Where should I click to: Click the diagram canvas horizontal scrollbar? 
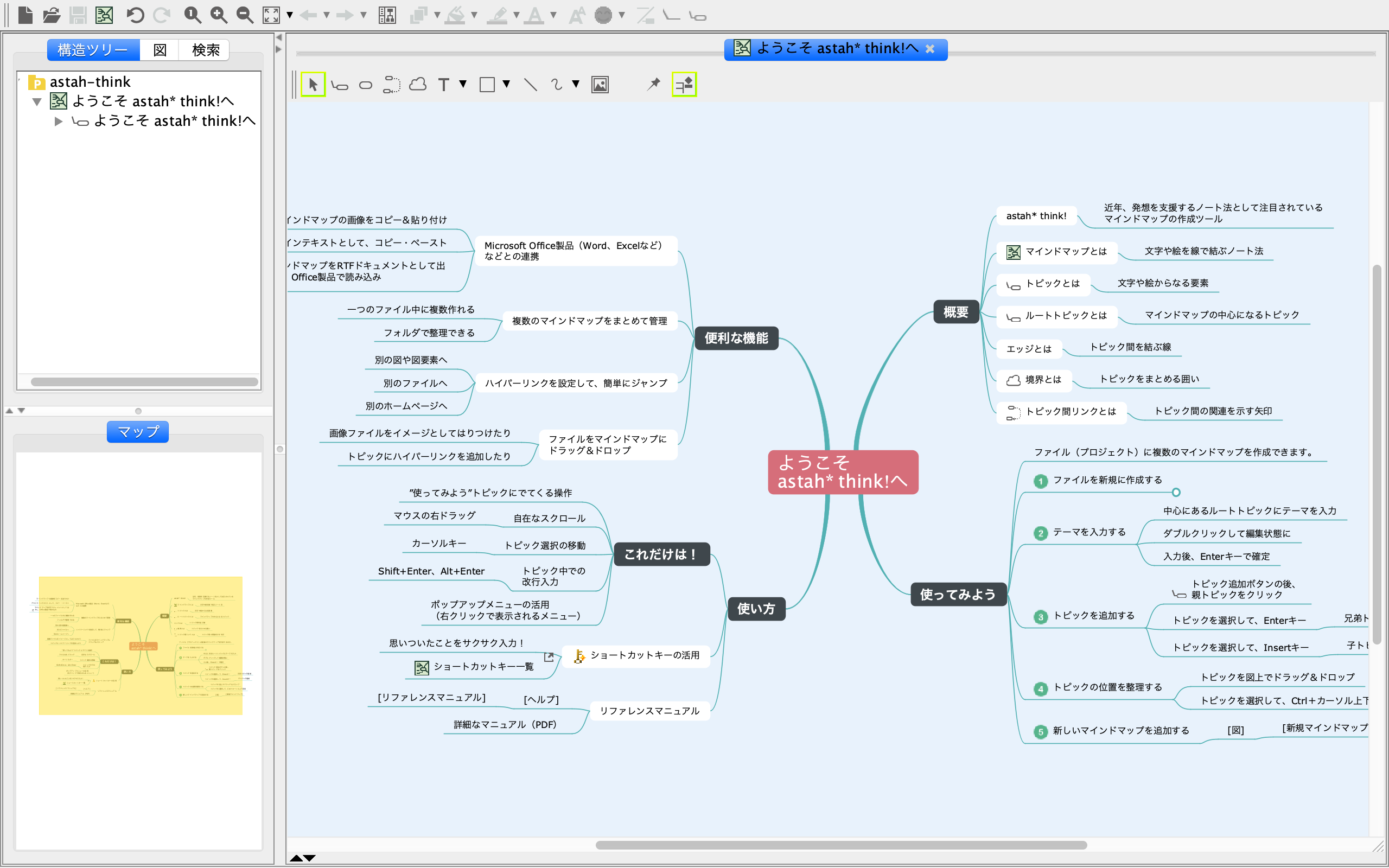tap(841, 845)
